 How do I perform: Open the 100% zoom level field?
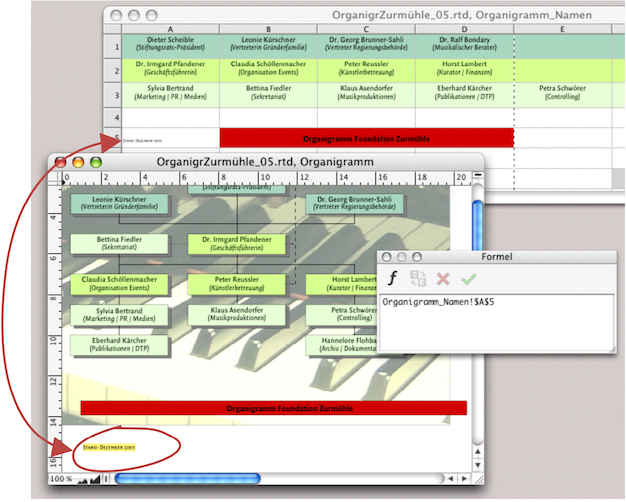(61, 480)
